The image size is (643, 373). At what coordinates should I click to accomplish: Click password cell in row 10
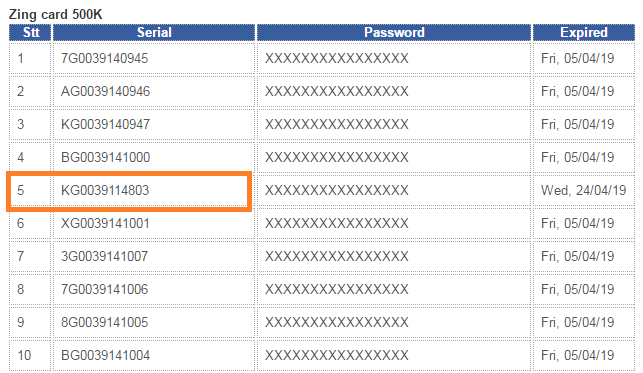[394, 355]
